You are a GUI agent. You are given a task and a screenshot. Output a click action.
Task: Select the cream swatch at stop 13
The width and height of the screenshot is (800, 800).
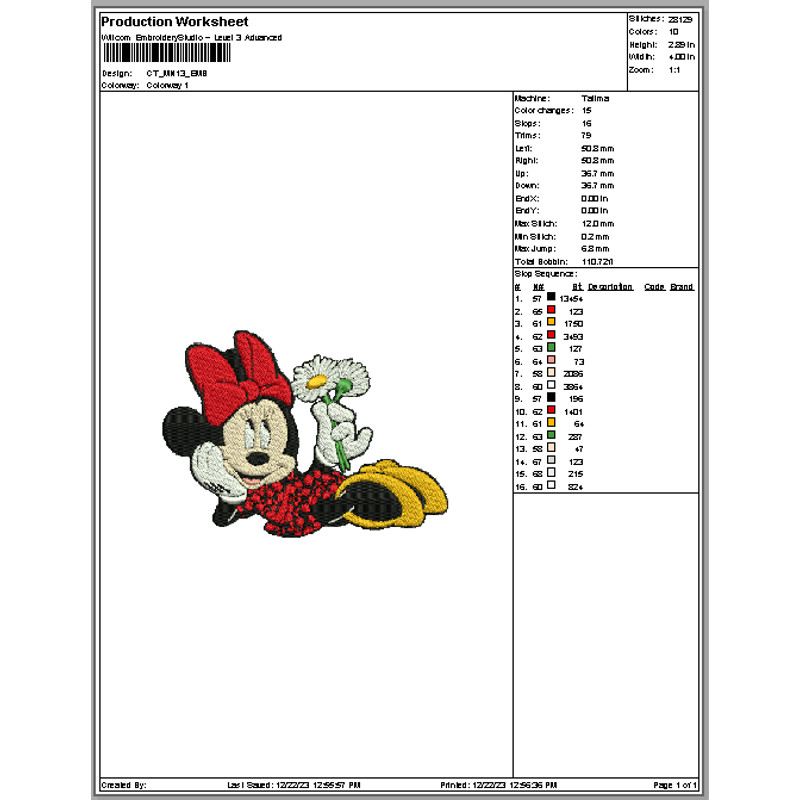coord(550,448)
